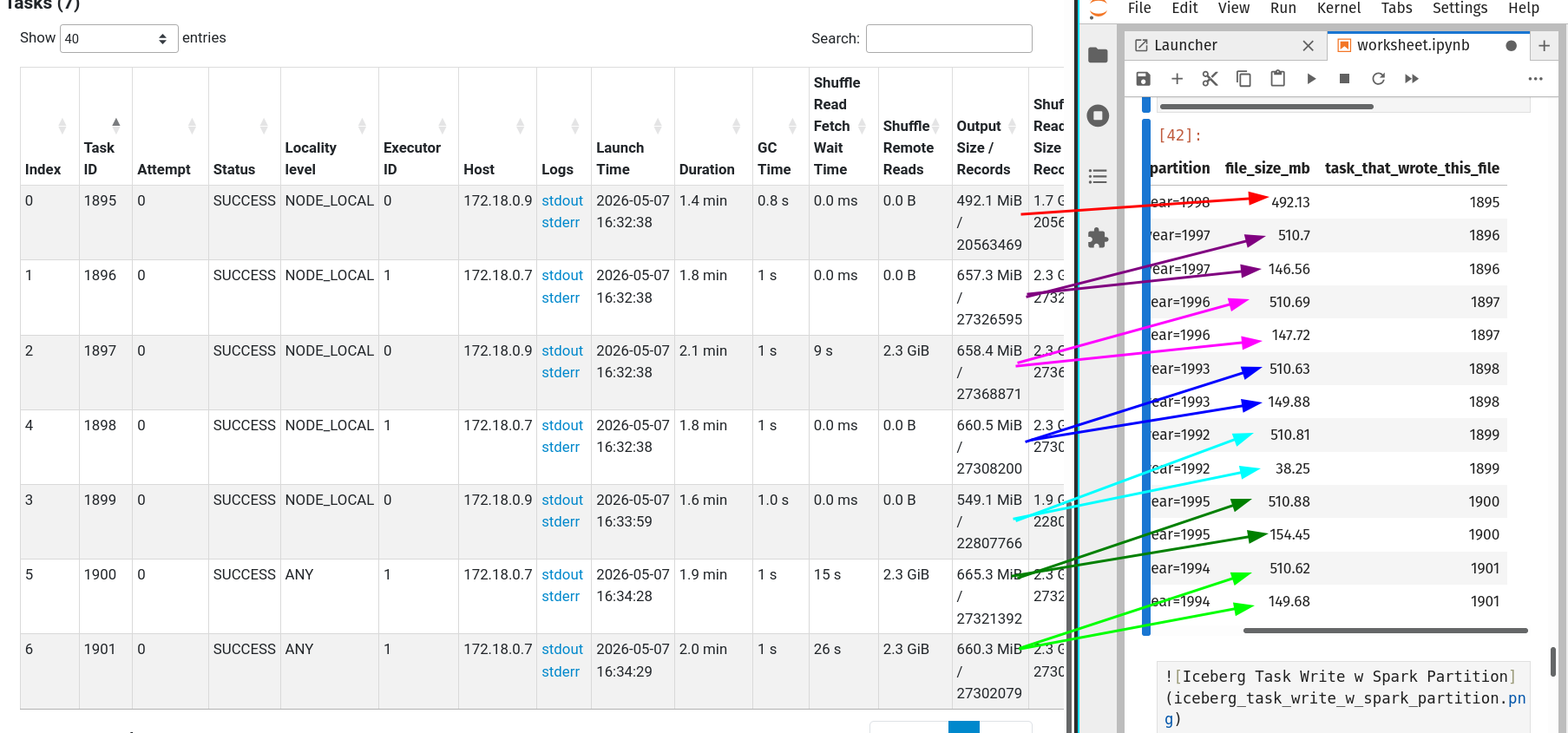1568x733 pixels.
Task: Sort tasks table by Locality level
Action: pos(329,127)
